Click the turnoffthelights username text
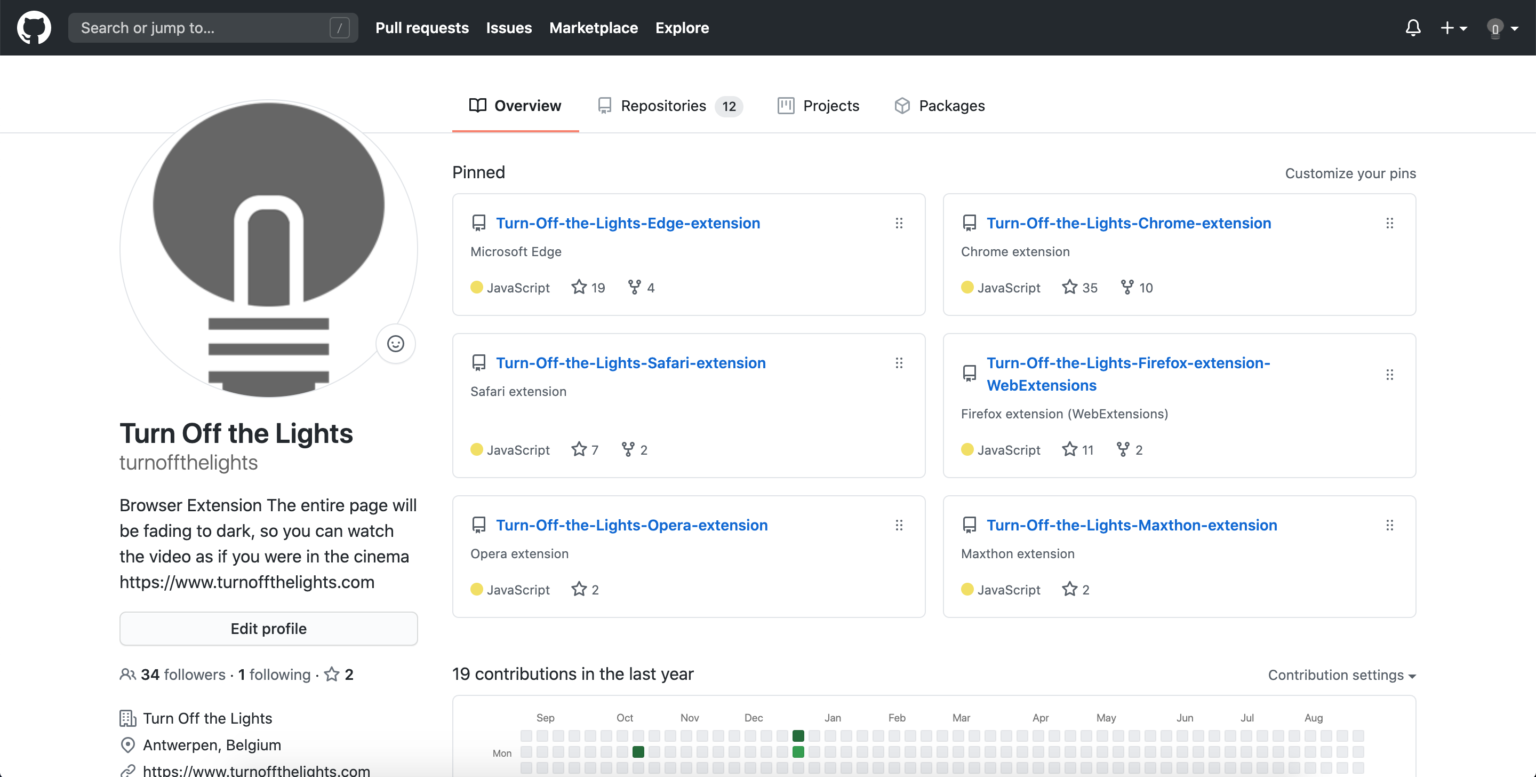This screenshot has height=777, width=1536. [189, 463]
